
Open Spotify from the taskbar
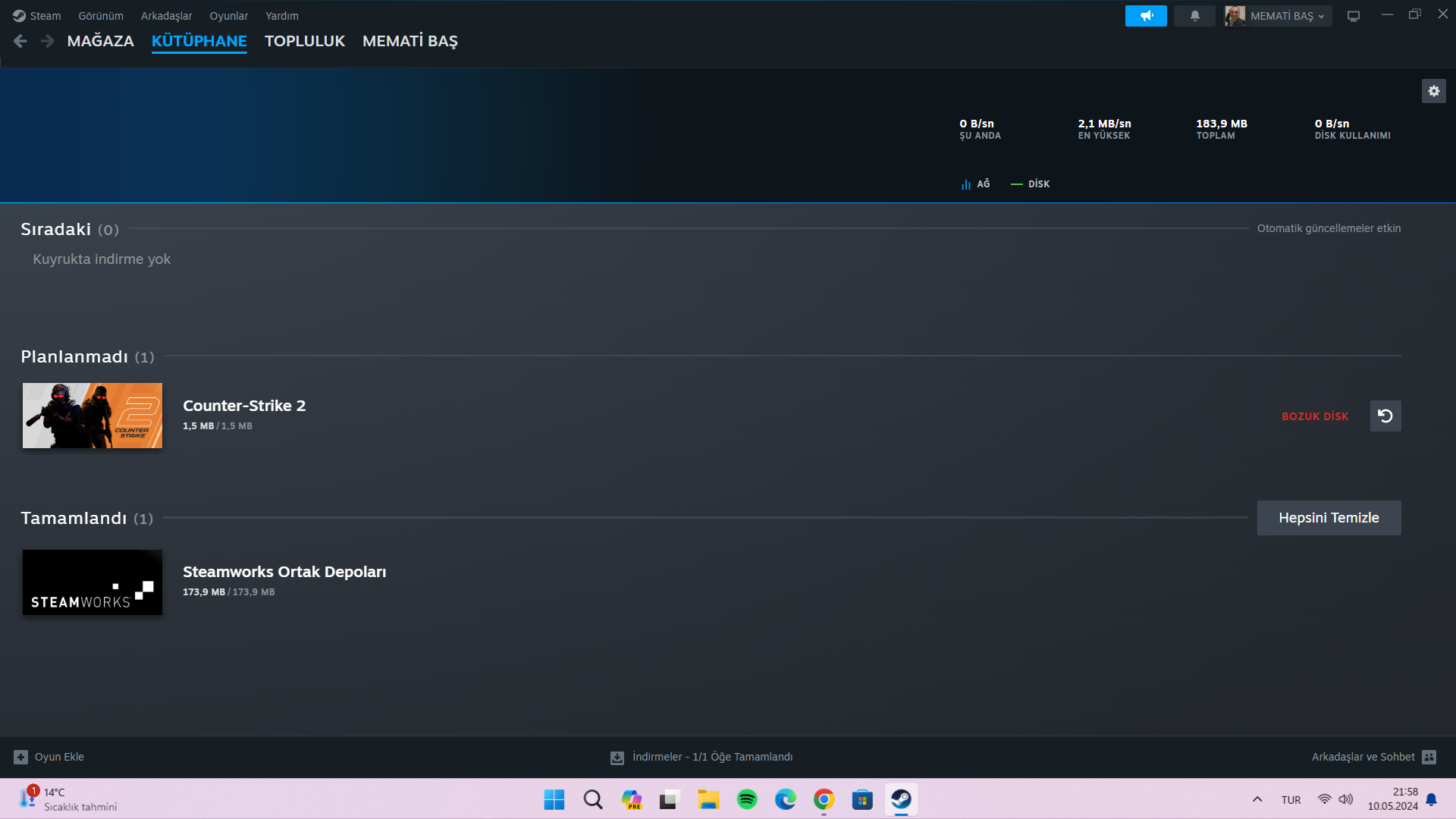click(747, 799)
